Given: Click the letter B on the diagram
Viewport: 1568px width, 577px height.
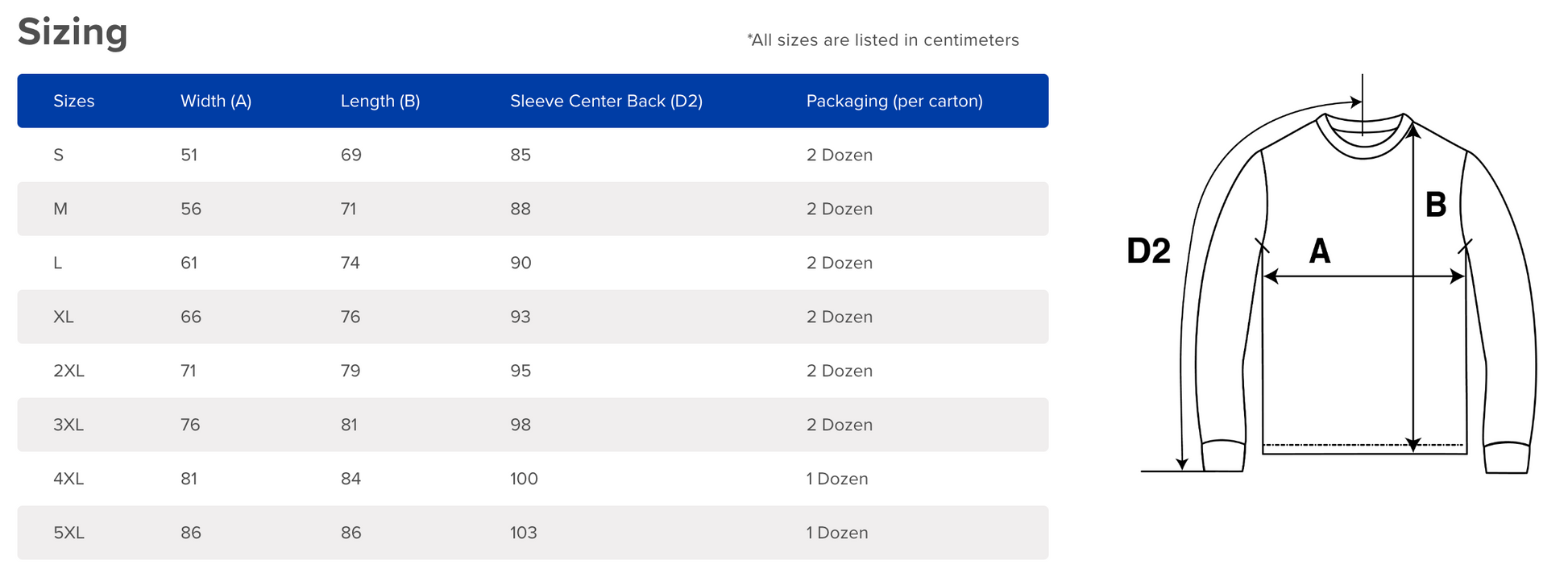Looking at the screenshot, I should [x=1435, y=205].
